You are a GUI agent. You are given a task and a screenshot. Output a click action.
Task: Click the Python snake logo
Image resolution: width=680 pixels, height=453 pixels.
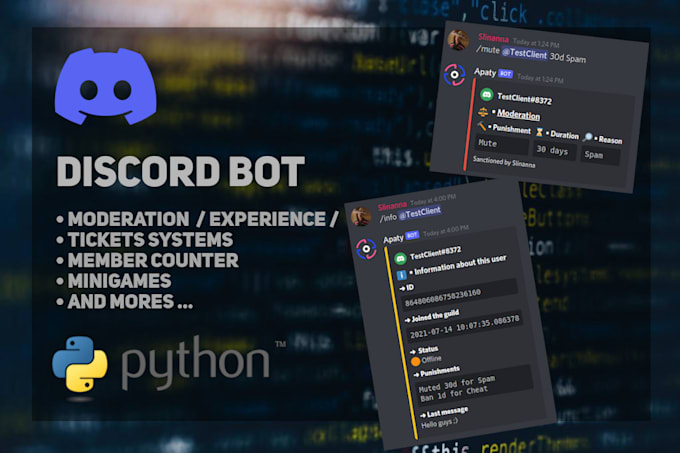[x=80, y=364]
